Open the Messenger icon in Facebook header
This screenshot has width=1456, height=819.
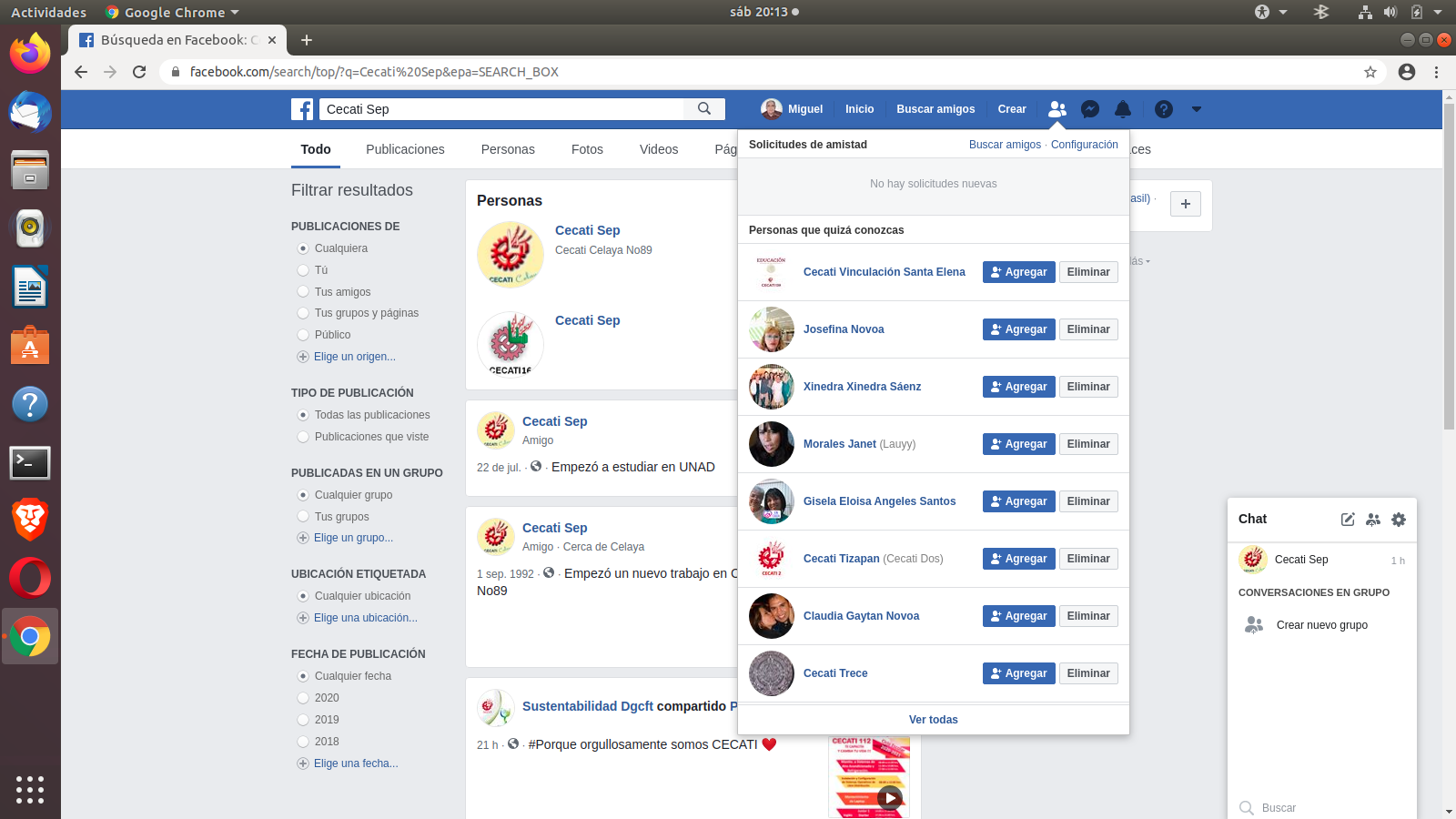1090,109
